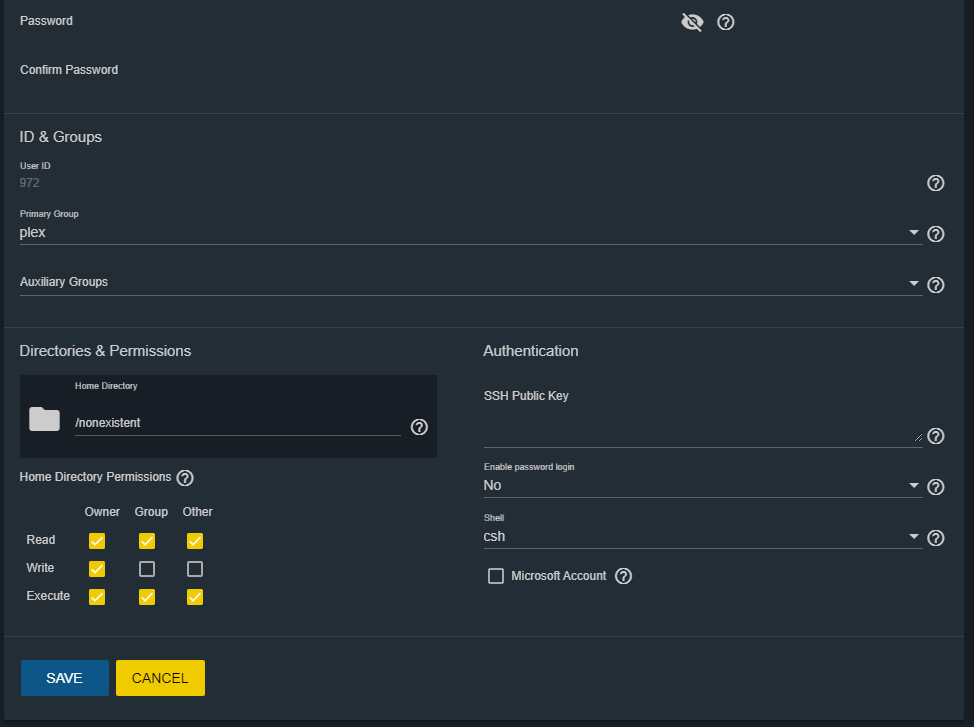Screen dimensions: 974x727
Task: Open Auxiliary Groups help tooltip
Action: coord(936,285)
